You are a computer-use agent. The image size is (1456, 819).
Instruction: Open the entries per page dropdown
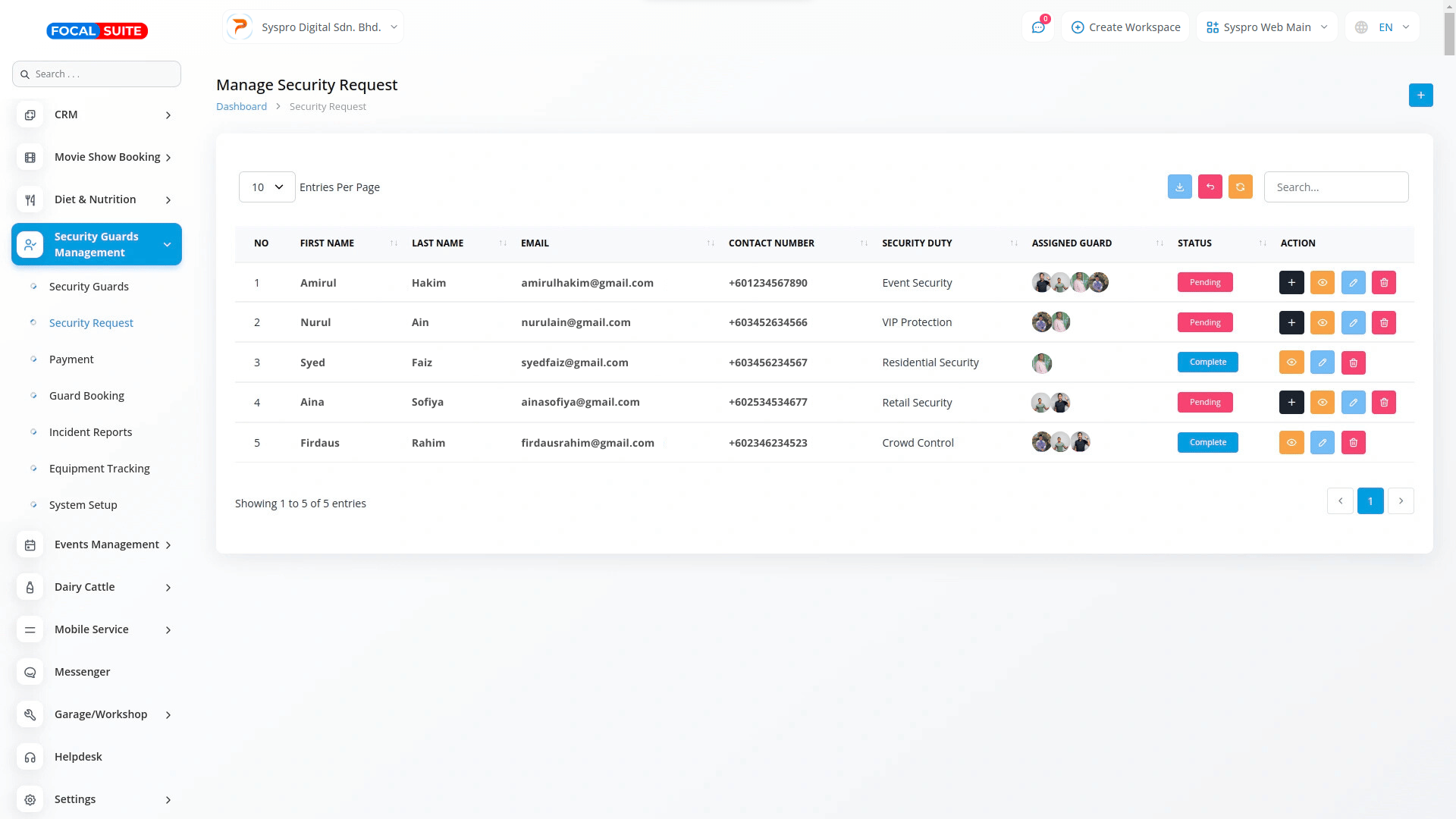tap(267, 187)
